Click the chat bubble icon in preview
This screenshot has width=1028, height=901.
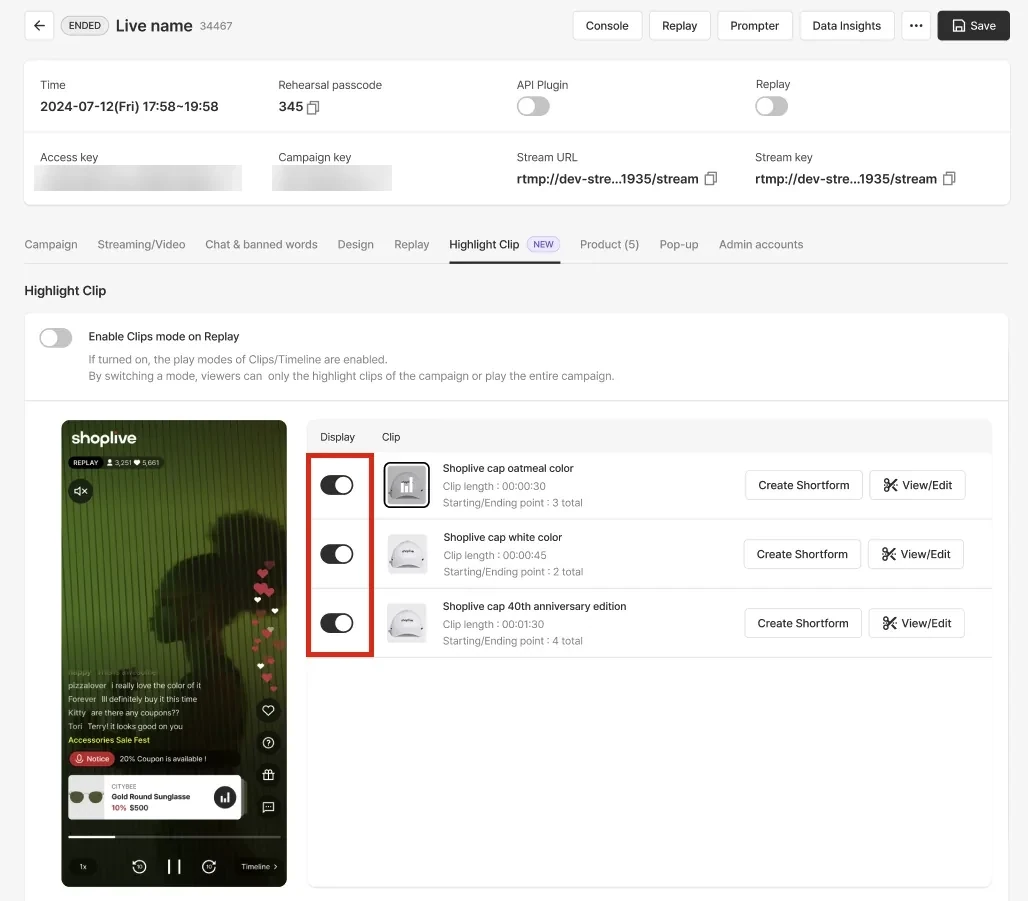point(268,807)
